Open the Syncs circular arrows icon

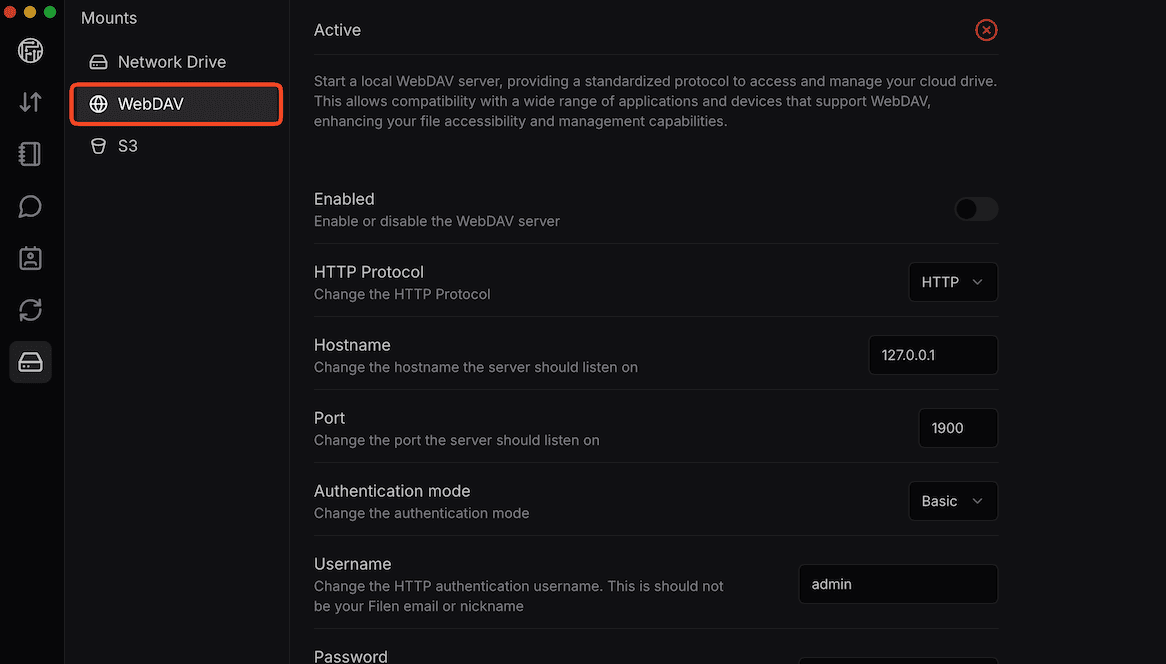30,310
